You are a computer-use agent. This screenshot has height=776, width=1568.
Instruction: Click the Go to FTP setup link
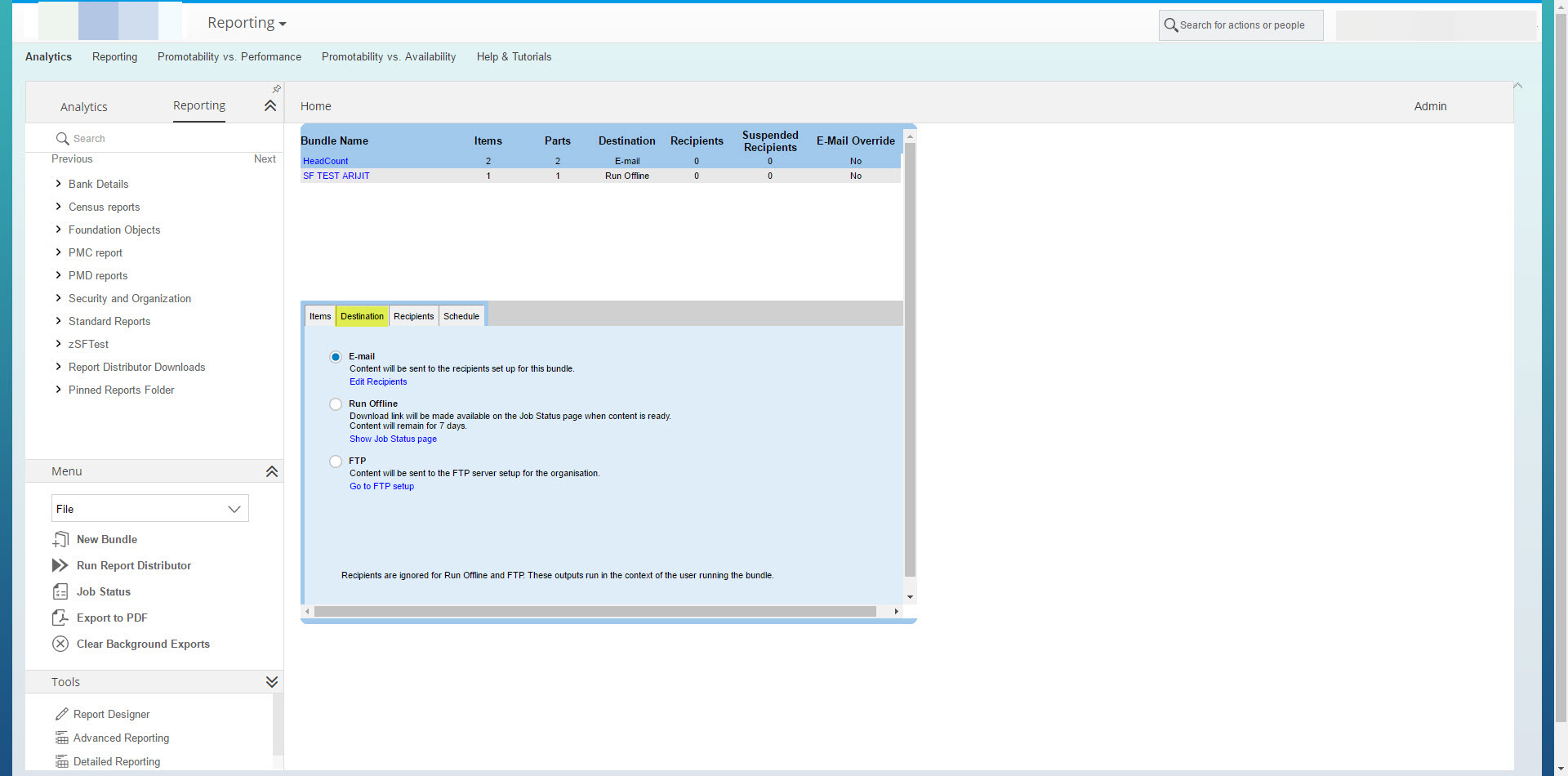tap(381, 486)
